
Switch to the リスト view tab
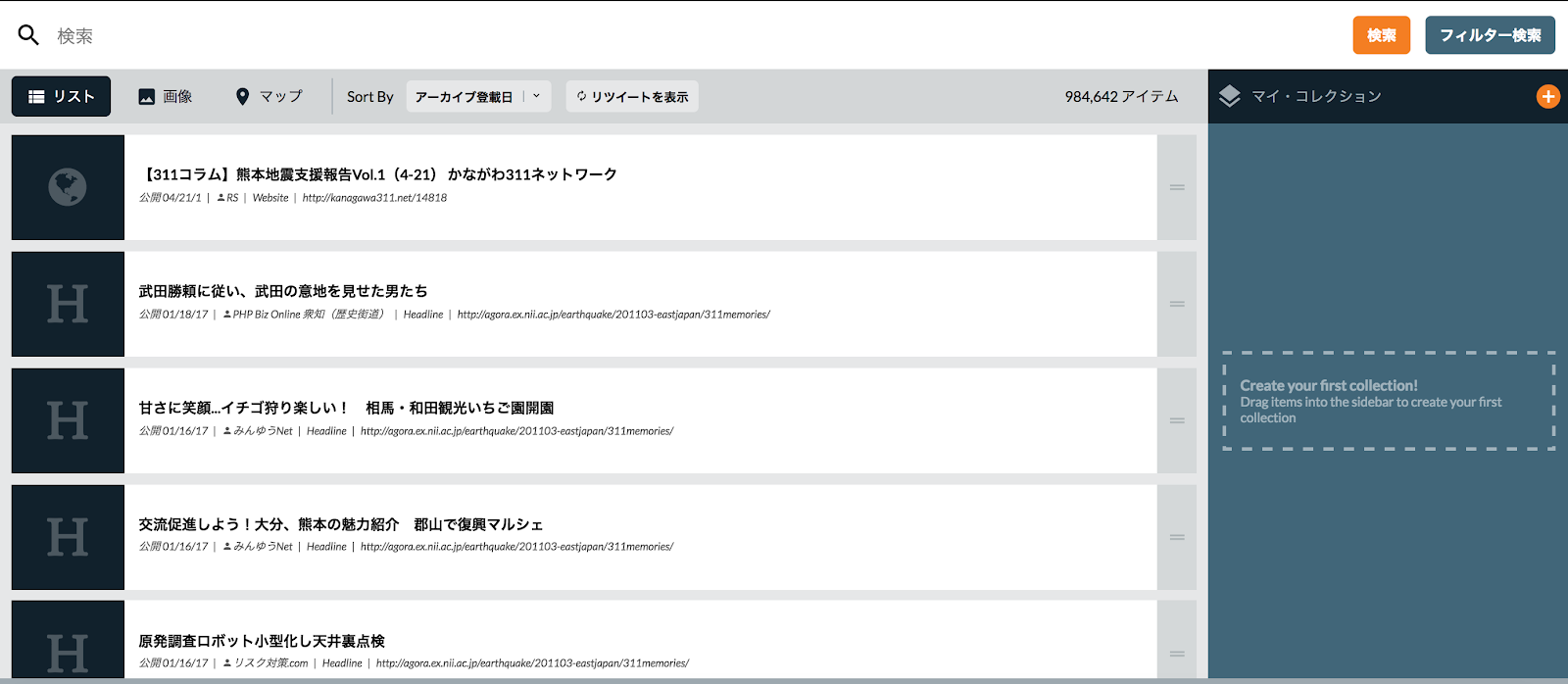tap(61, 96)
